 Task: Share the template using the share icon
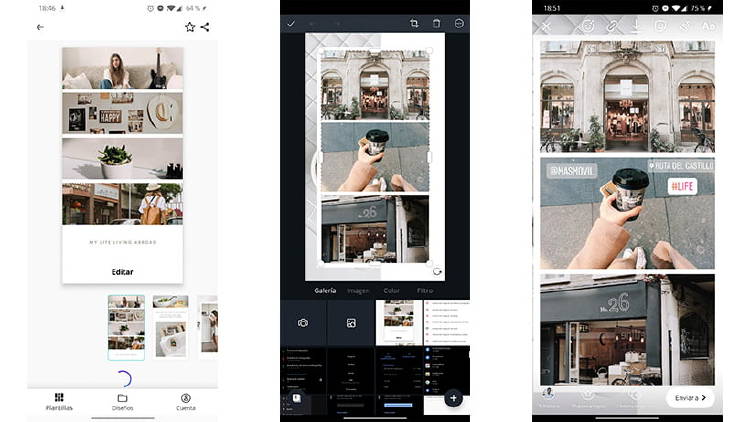click(205, 27)
